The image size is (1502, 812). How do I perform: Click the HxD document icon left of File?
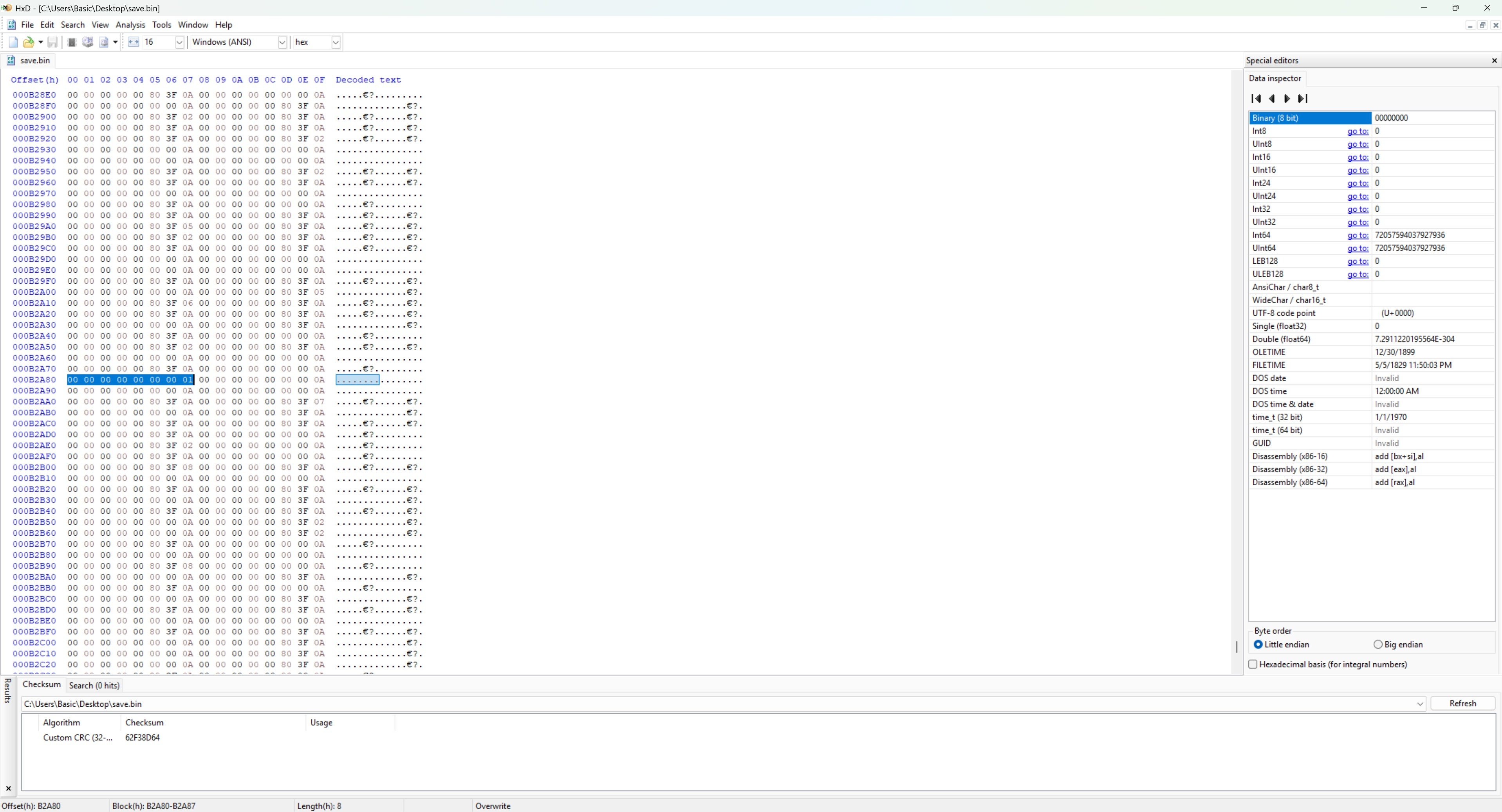click(x=11, y=25)
